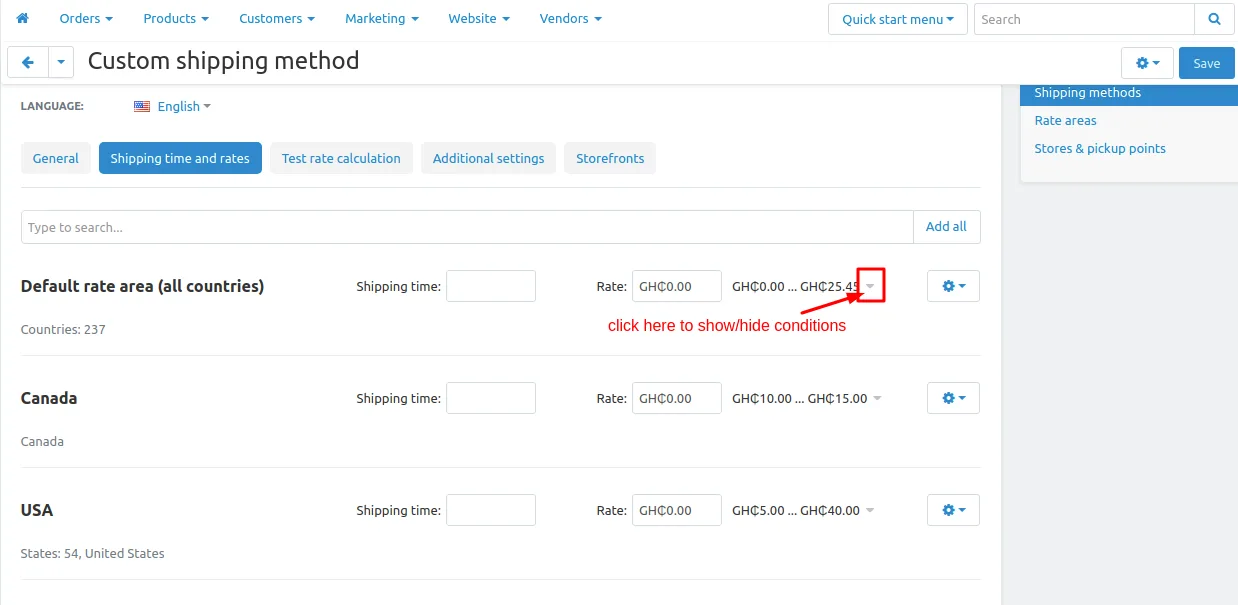The width and height of the screenshot is (1238, 605).
Task: Open gear menu for Canada rate area
Action: tap(953, 398)
